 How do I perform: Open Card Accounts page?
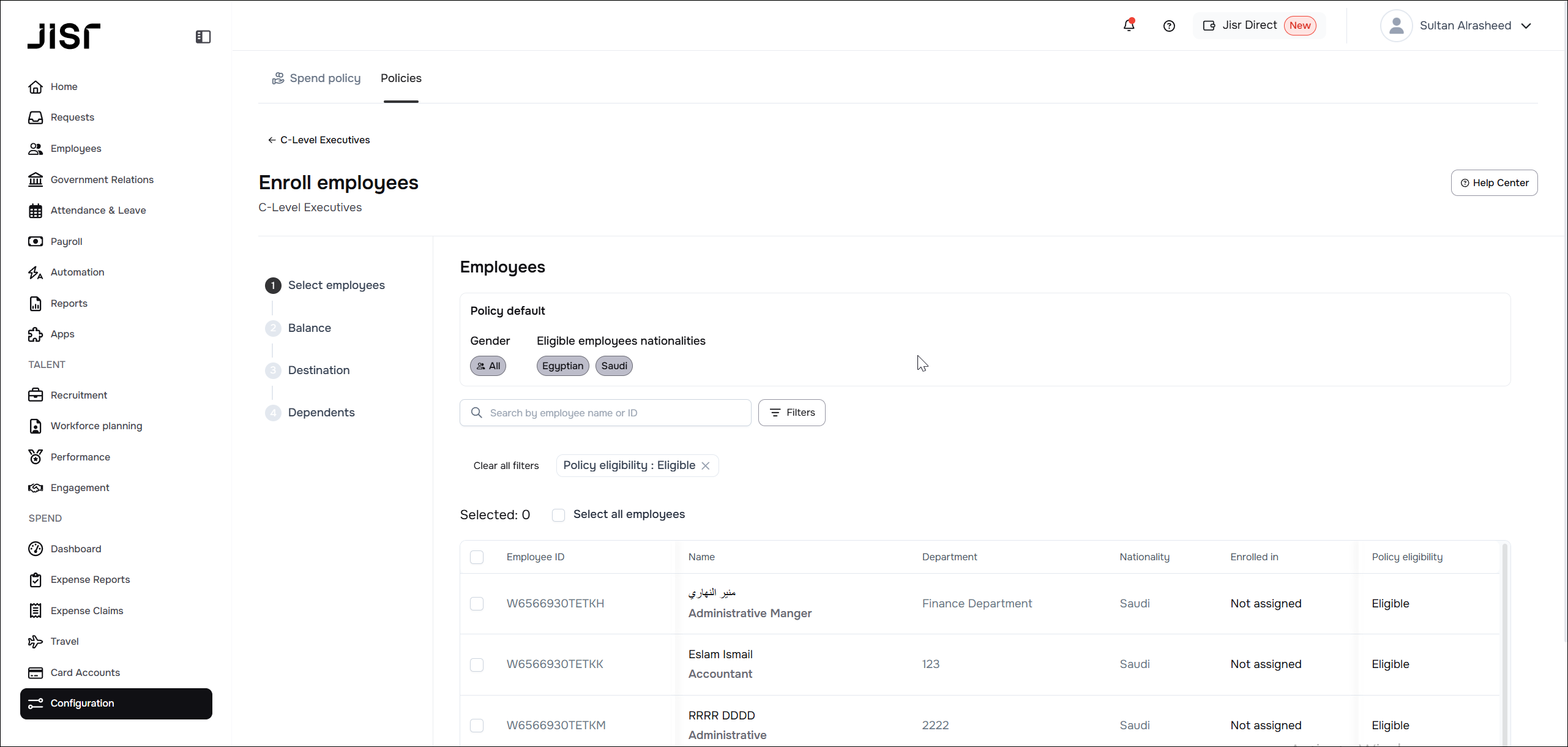point(85,672)
